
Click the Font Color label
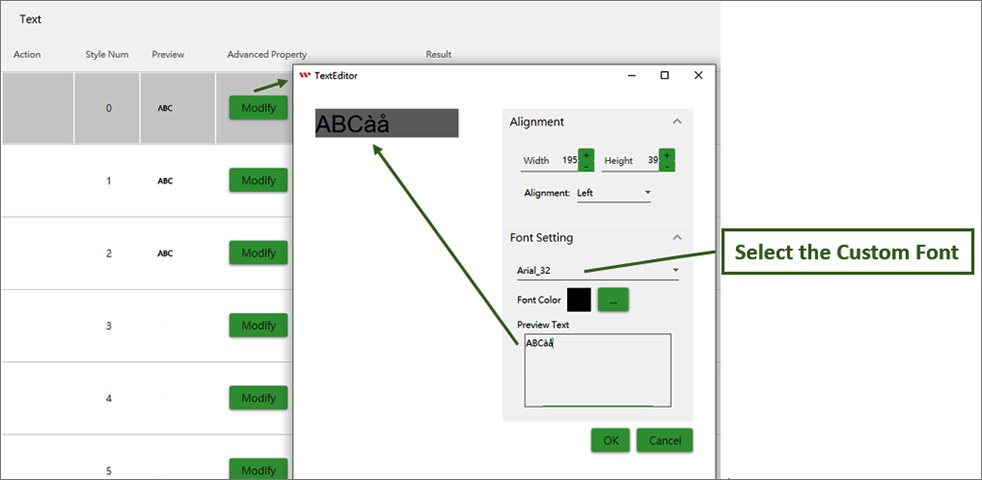click(539, 300)
